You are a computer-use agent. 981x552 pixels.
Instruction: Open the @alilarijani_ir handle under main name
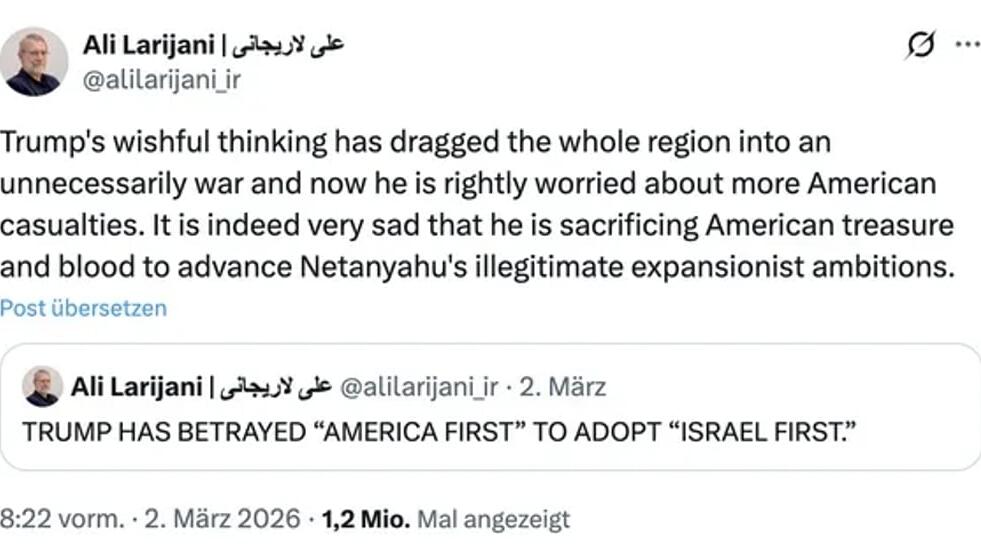(x=161, y=80)
